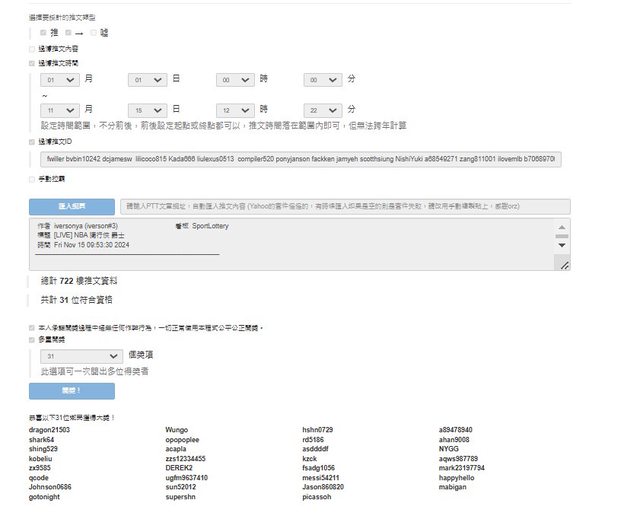Toggle the 過濾推文時間 time filter checkbox
Screen dimensions: 640x516
32,63
